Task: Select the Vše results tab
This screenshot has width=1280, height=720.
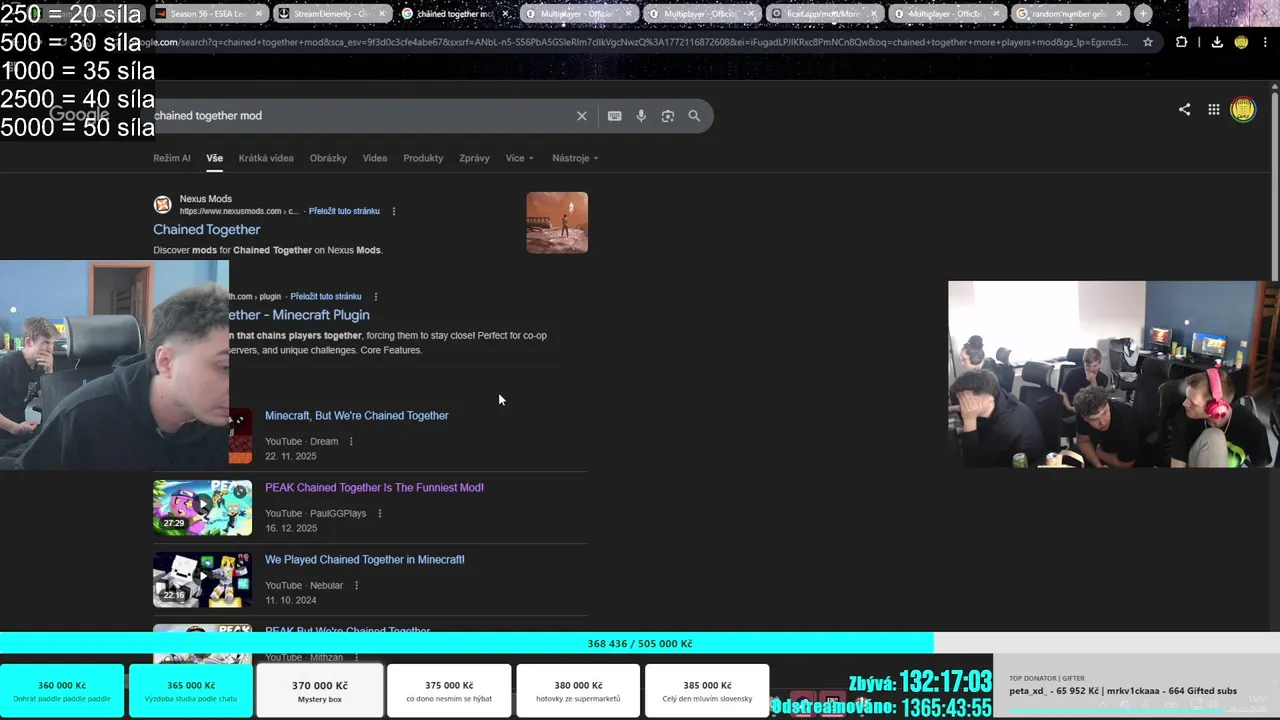Action: point(215,158)
